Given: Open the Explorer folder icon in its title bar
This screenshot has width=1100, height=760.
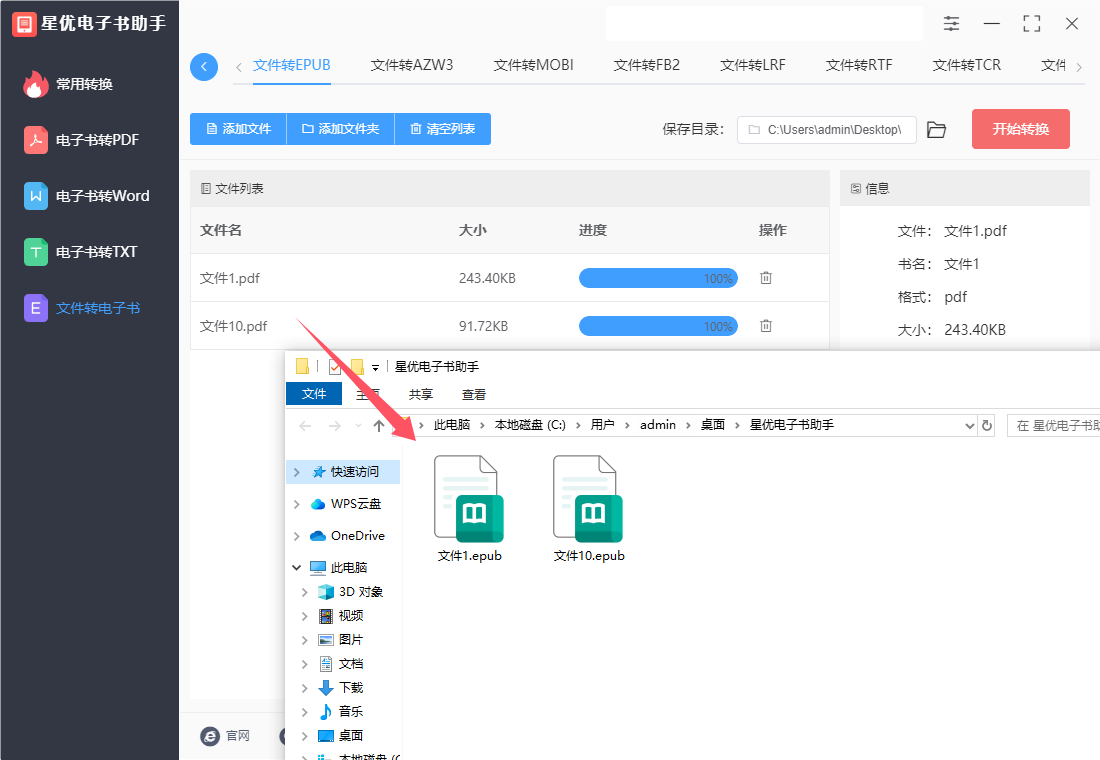Looking at the screenshot, I should (x=302, y=366).
